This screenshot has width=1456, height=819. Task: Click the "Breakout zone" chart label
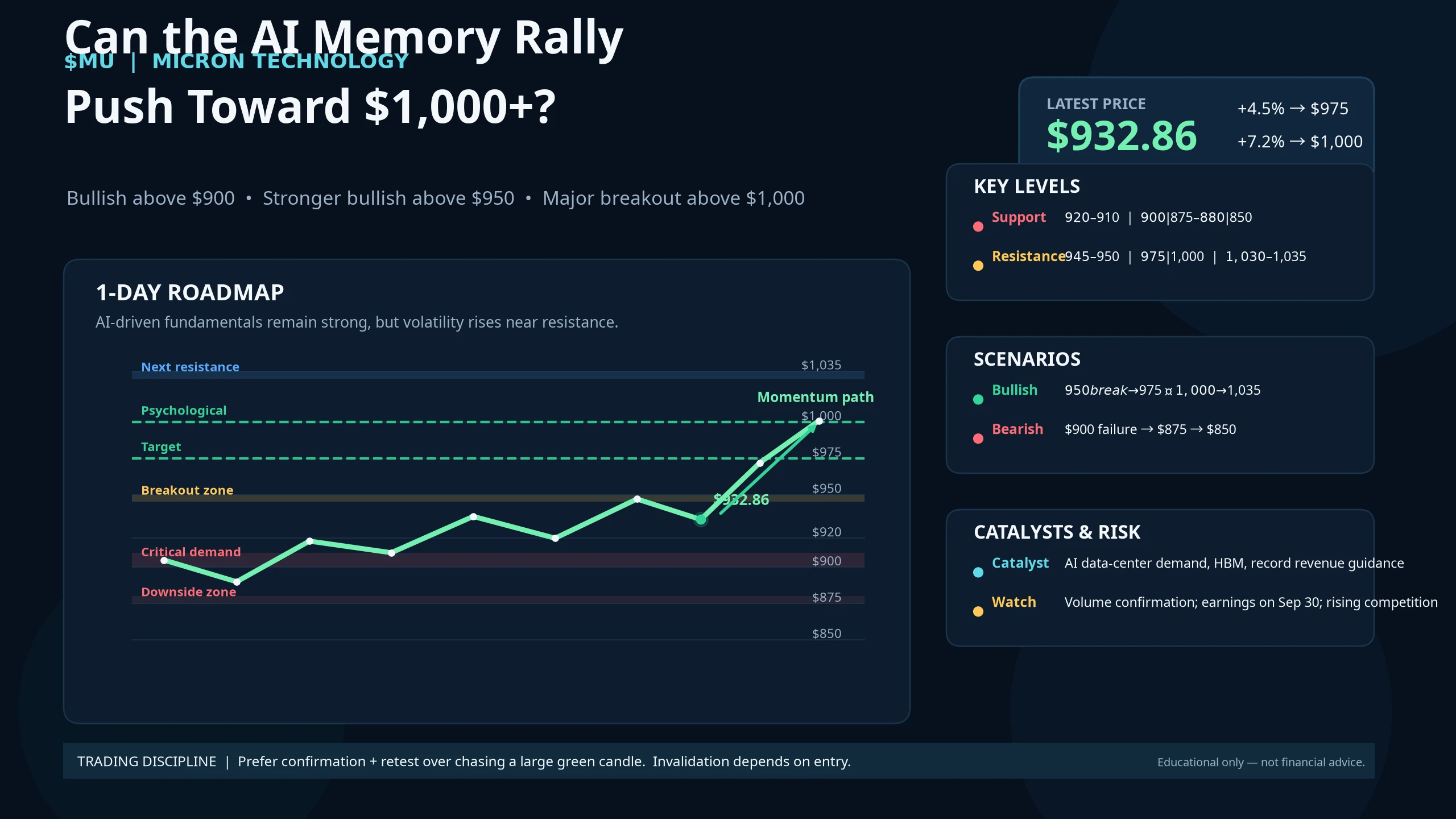pyautogui.click(x=187, y=490)
